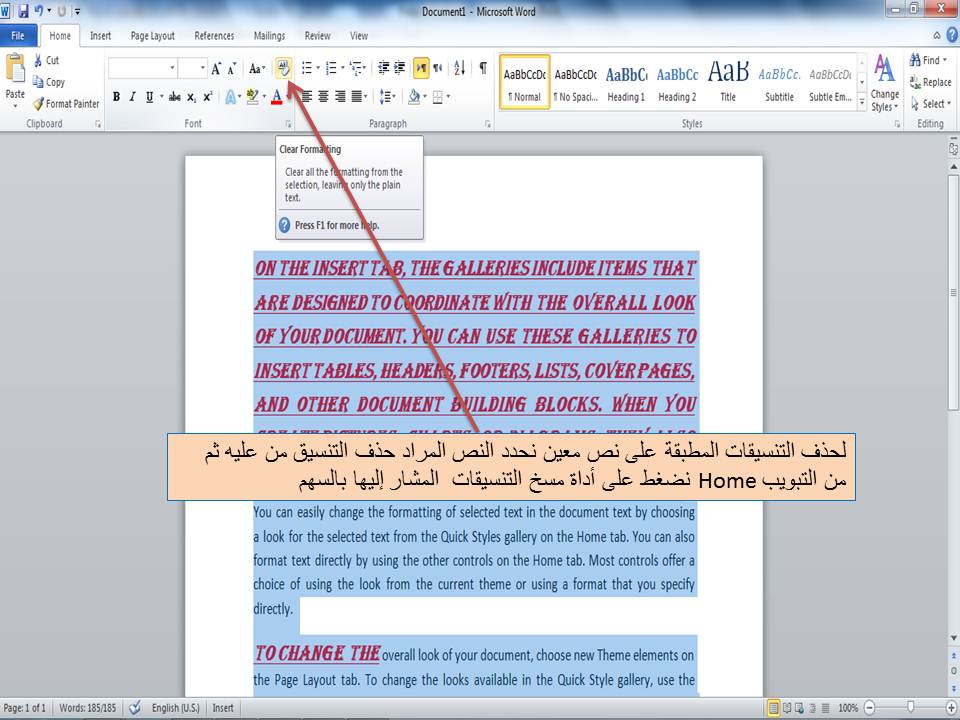
Task: Apply the Heading 2 style
Action: pyautogui.click(x=677, y=83)
